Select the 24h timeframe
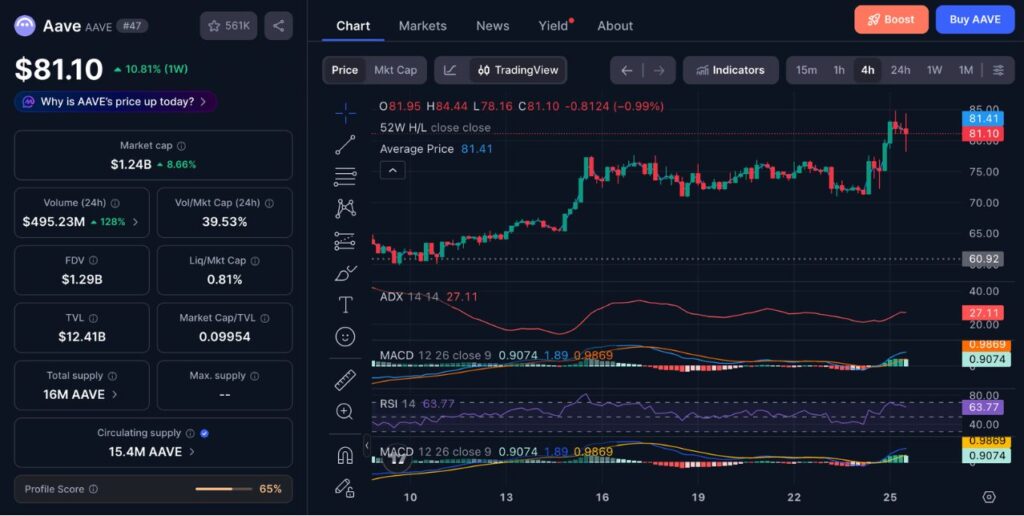 pyautogui.click(x=901, y=70)
